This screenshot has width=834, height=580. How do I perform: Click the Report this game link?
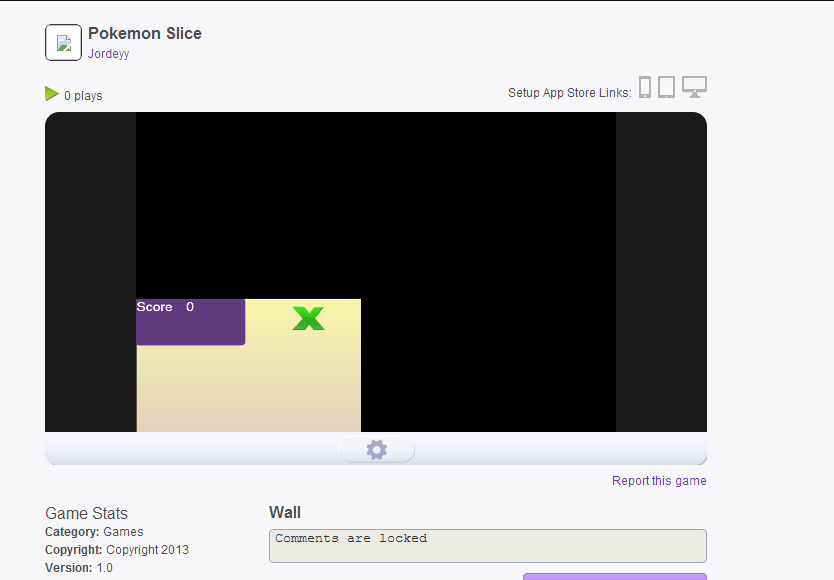pyautogui.click(x=659, y=480)
